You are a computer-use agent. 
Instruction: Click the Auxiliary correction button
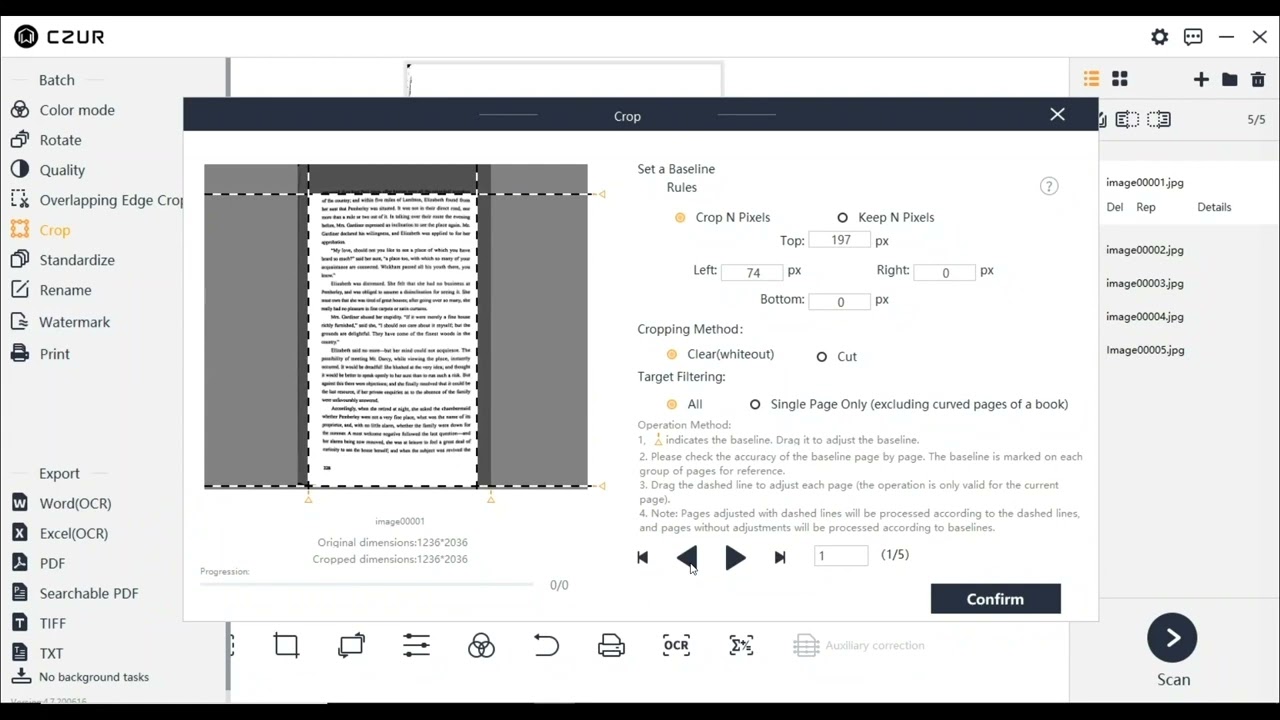859,646
